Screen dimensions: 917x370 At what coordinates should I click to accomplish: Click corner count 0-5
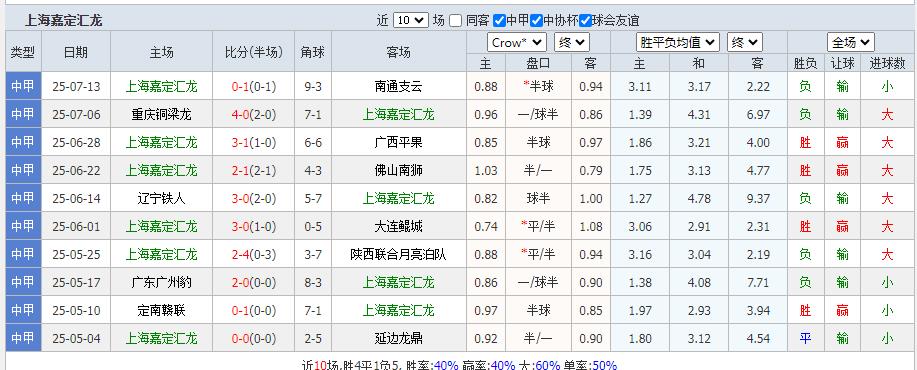[313, 226]
